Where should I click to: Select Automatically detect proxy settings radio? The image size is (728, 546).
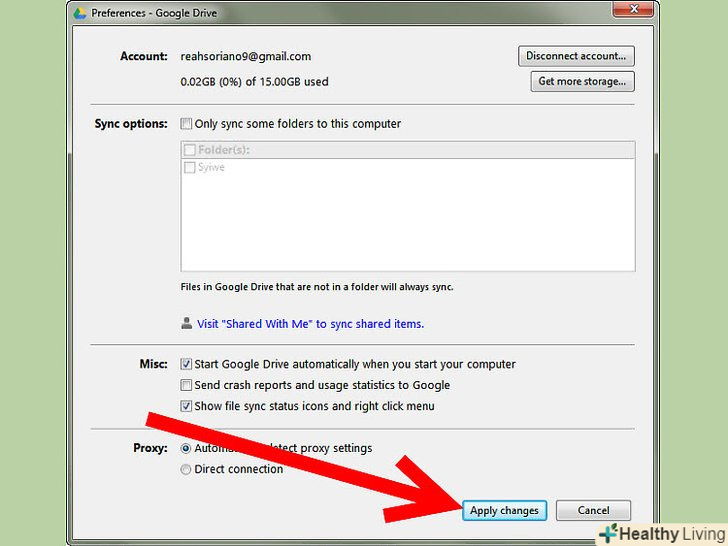tap(186, 448)
